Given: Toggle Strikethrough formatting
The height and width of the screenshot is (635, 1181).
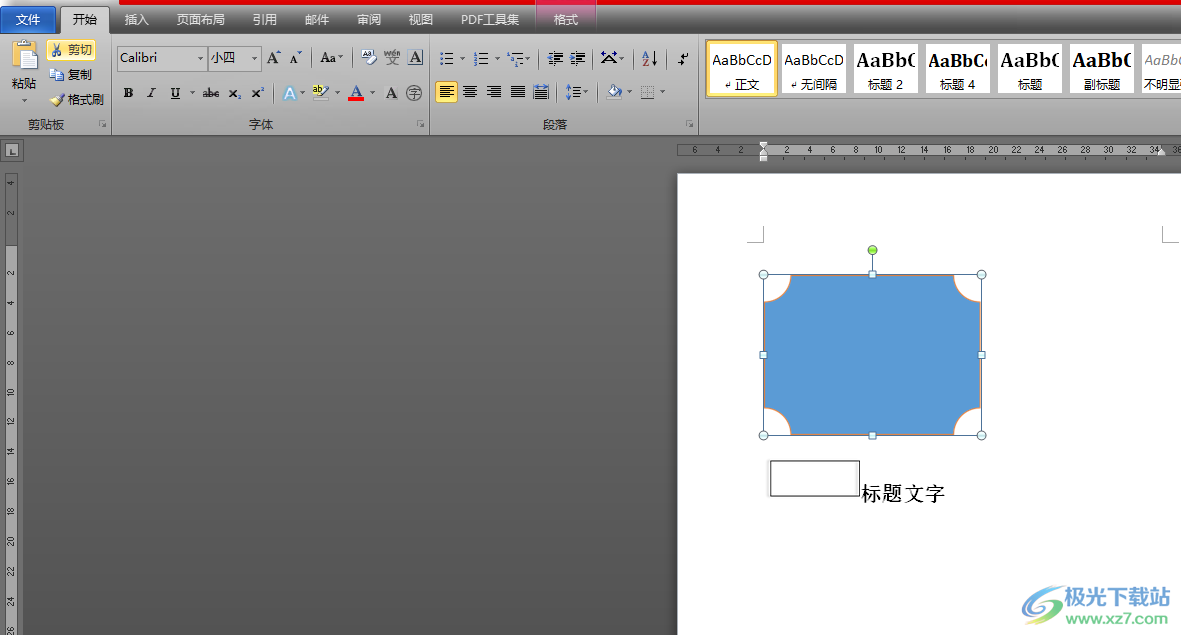Looking at the screenshot, I should click(x=211, y=93).
